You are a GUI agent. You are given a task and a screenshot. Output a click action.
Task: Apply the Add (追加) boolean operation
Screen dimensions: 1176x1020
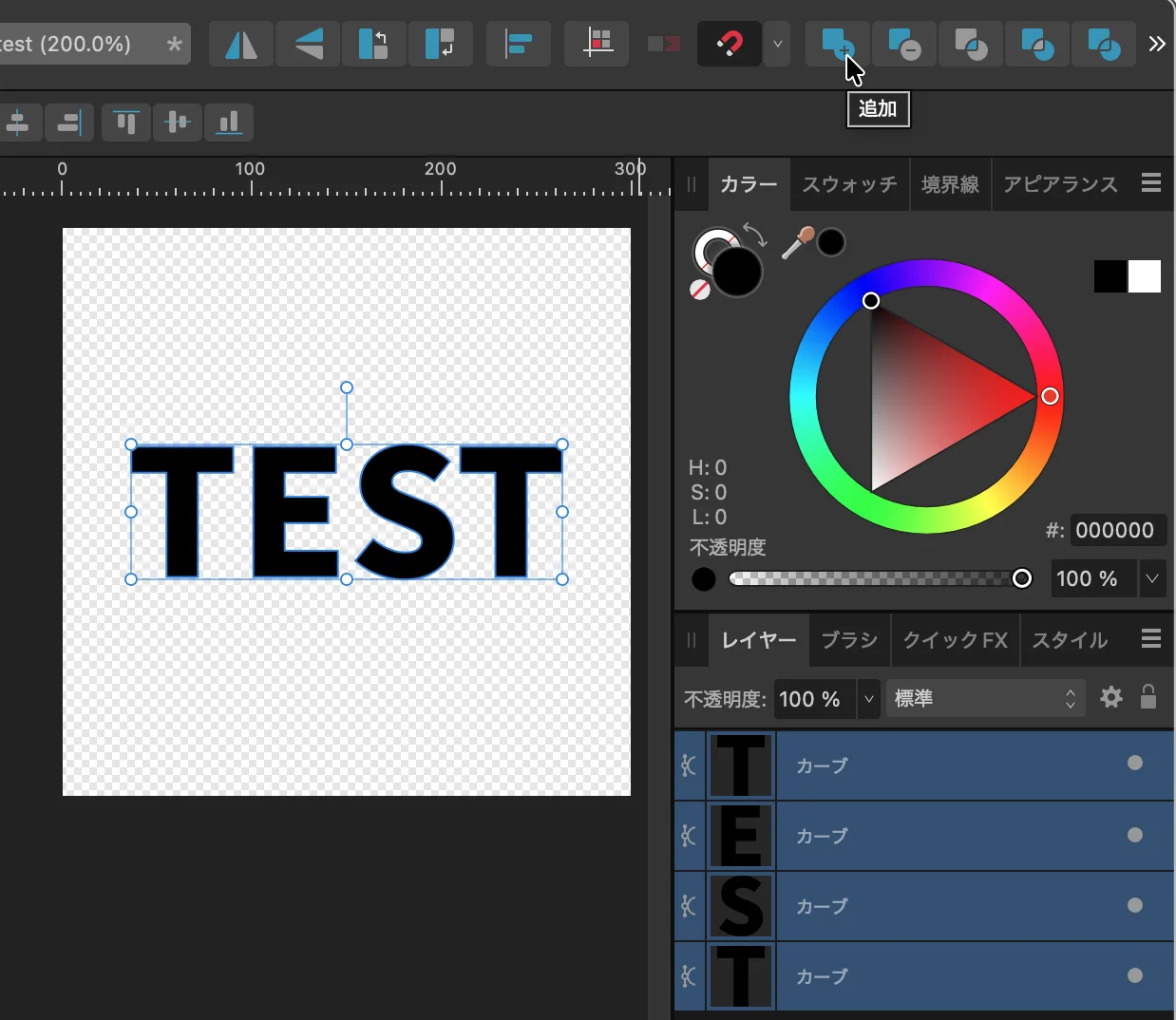pyautogui.click(x=838, y=45)
